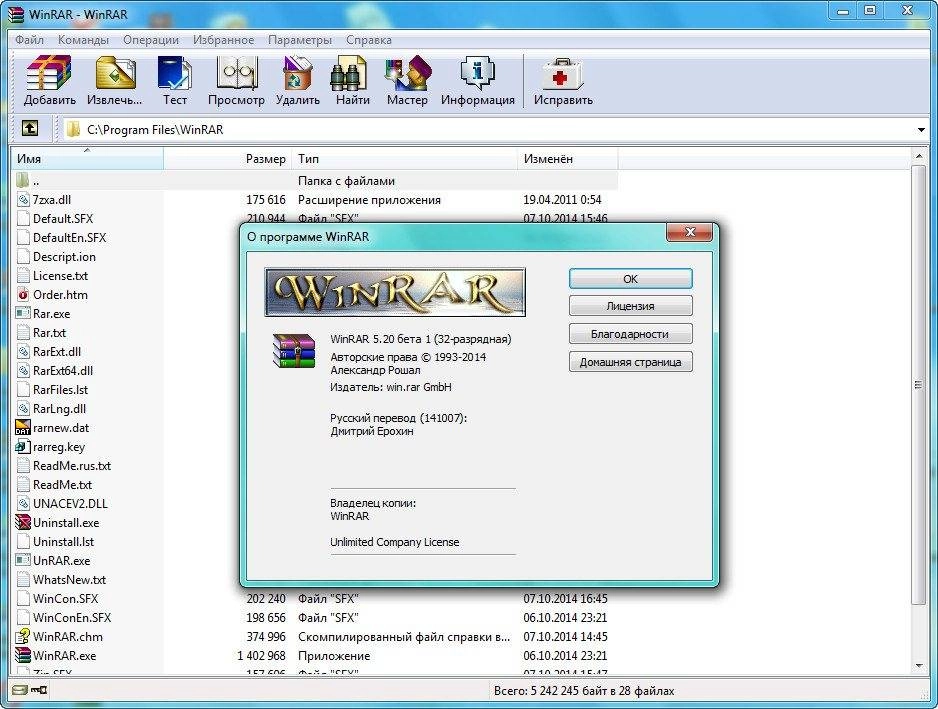Image resolution: width=938 pixels, height=709 pixels.
Task: Select the Descript.ion file
Action: click(x=64, y=257)
